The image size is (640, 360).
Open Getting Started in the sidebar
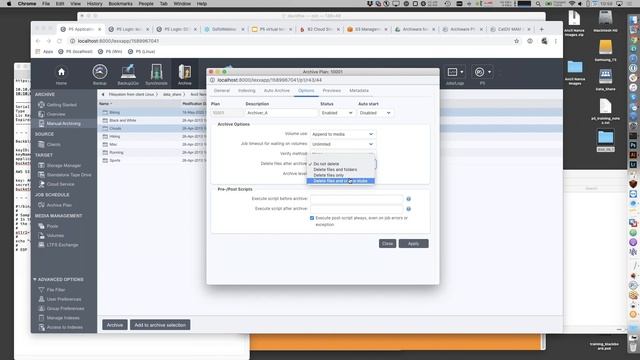[61, 105]
